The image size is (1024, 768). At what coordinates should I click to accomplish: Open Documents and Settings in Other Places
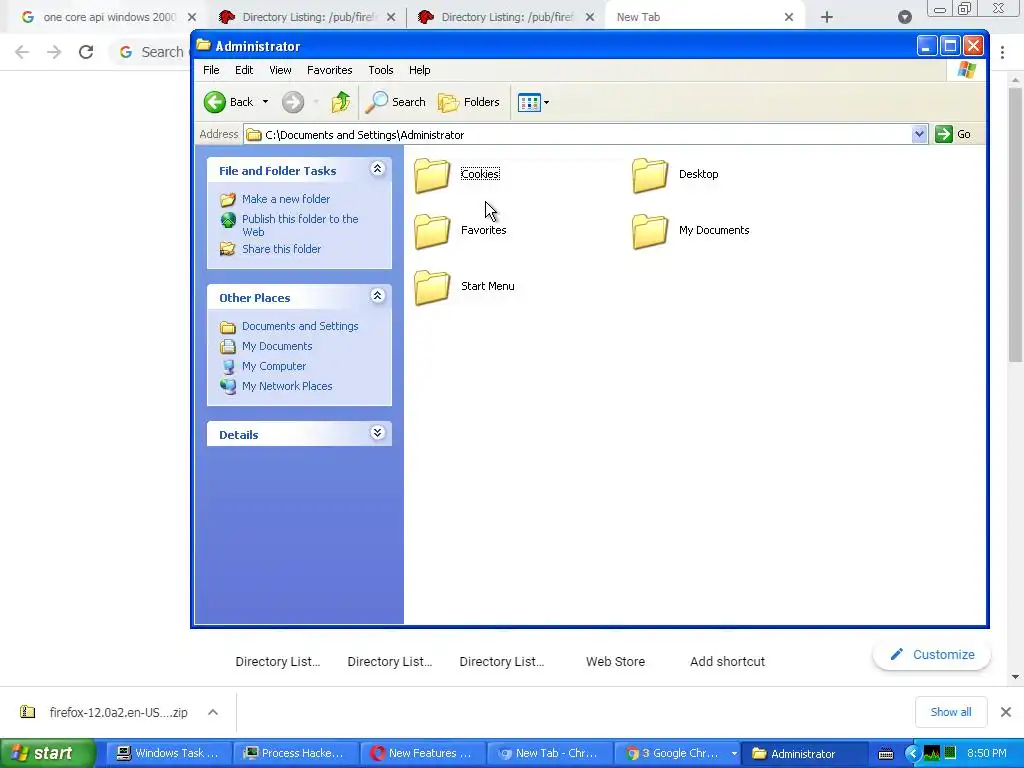(x=300, y=326)
